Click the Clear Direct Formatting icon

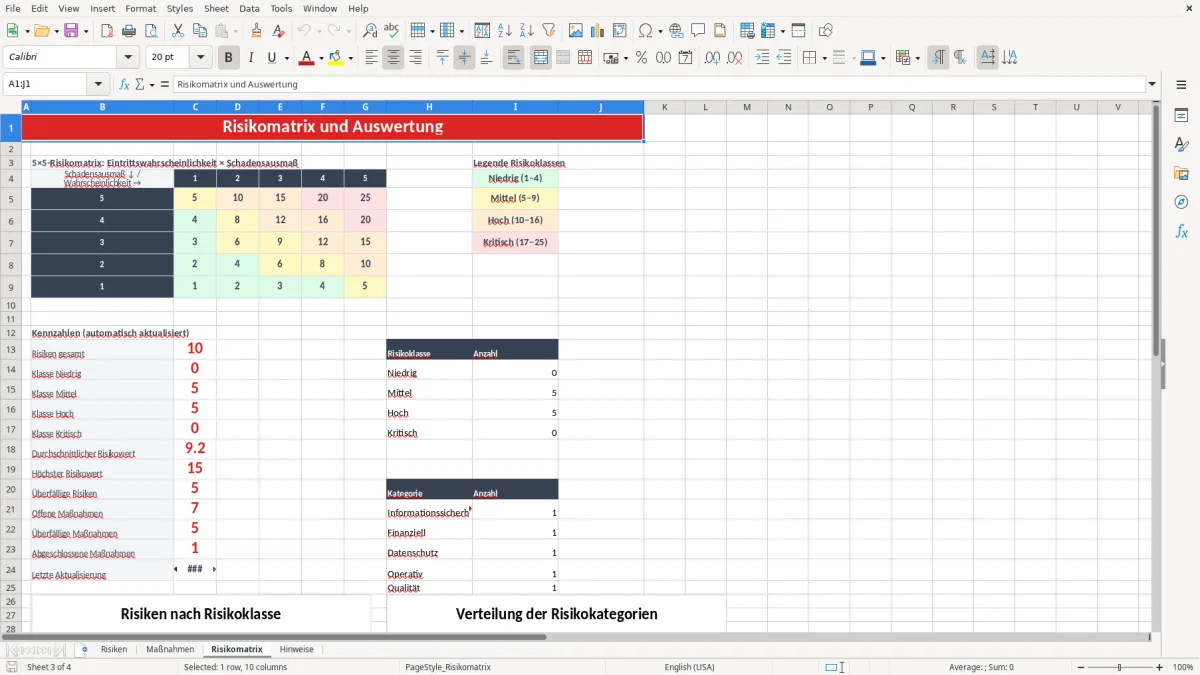[x=279, y=30]
